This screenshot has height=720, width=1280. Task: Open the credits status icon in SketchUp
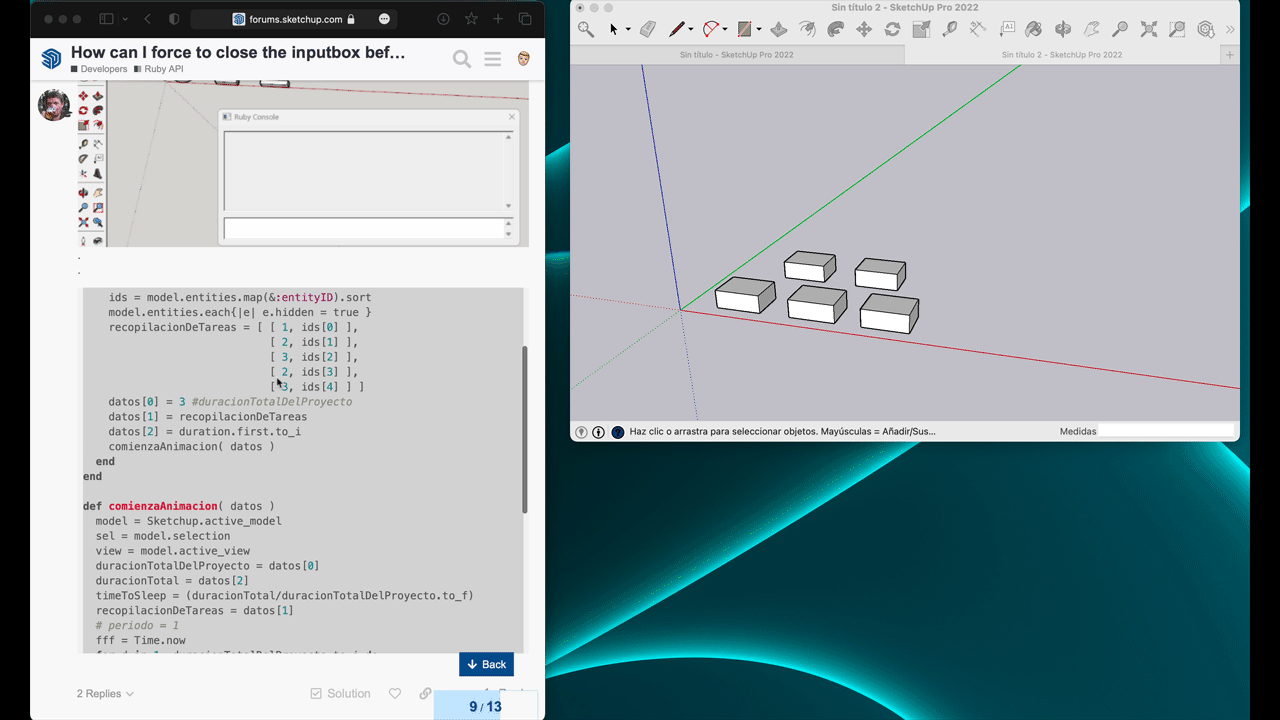point(598,432)
